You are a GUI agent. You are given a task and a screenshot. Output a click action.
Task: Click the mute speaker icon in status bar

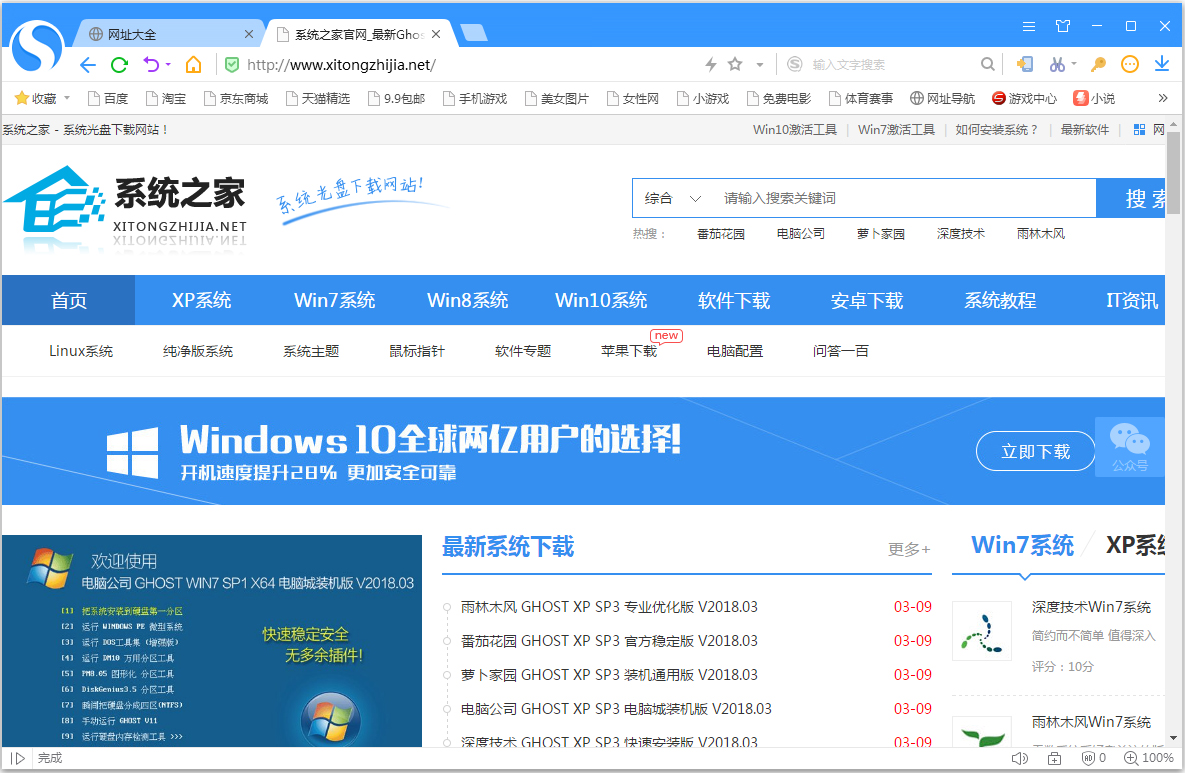tap(1019, 758)
